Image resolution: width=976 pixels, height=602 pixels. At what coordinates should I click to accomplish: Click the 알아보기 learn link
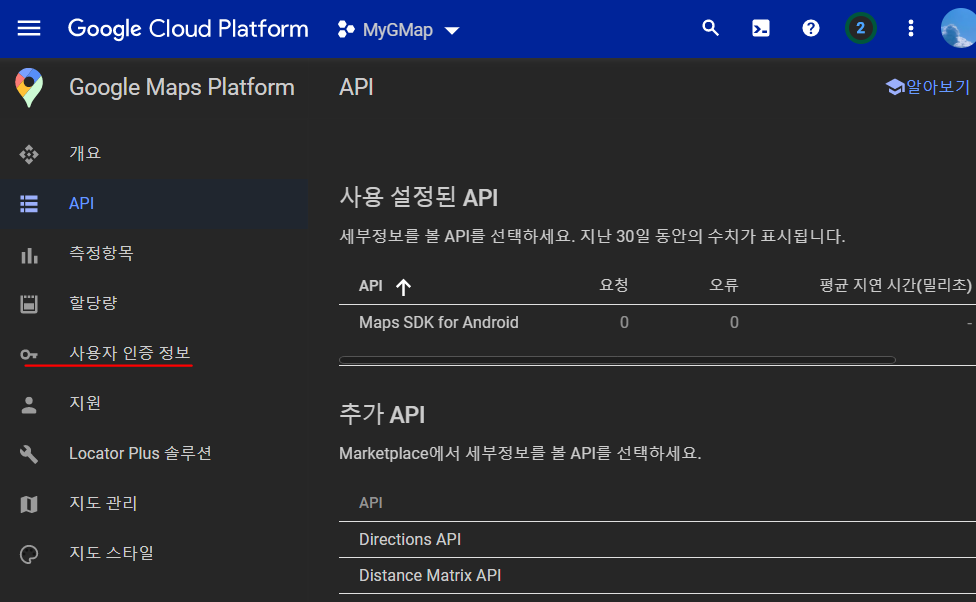(927, 87)
